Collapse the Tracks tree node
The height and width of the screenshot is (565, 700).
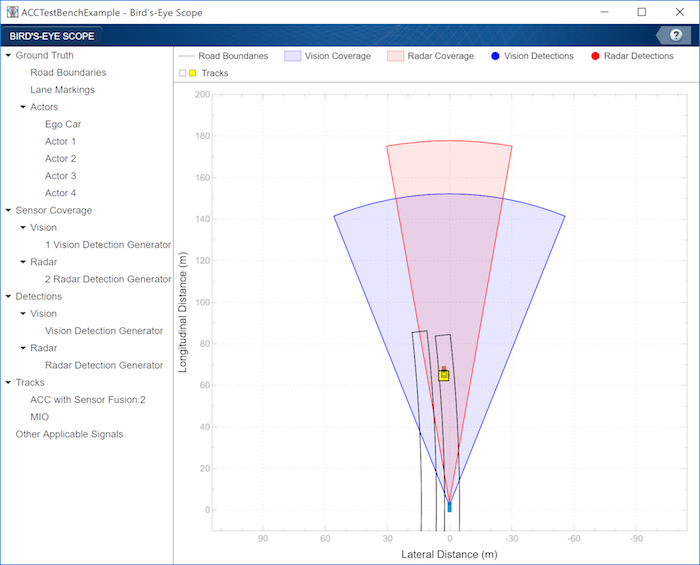[8, 382]
